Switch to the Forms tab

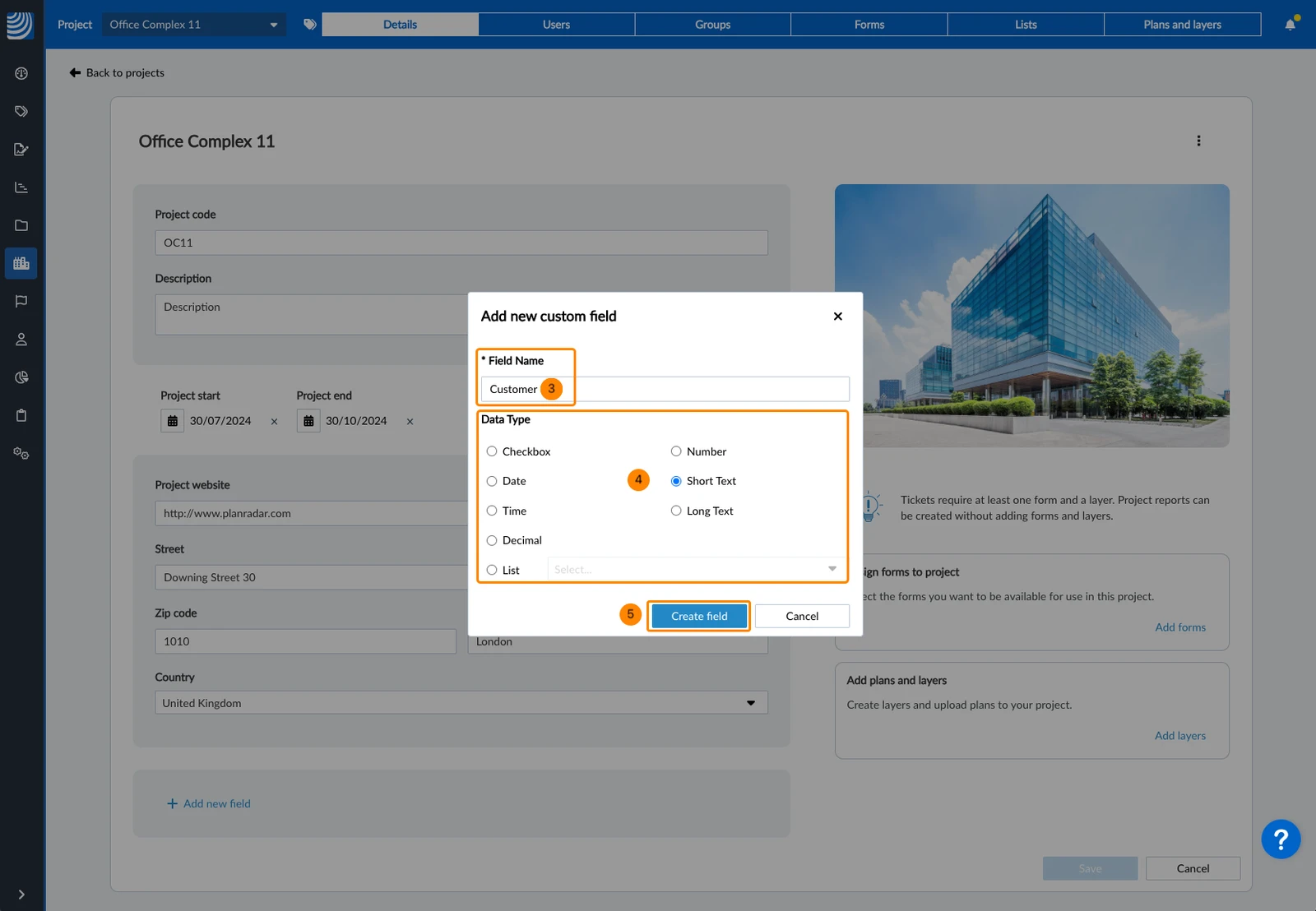(x=869, y=25)
